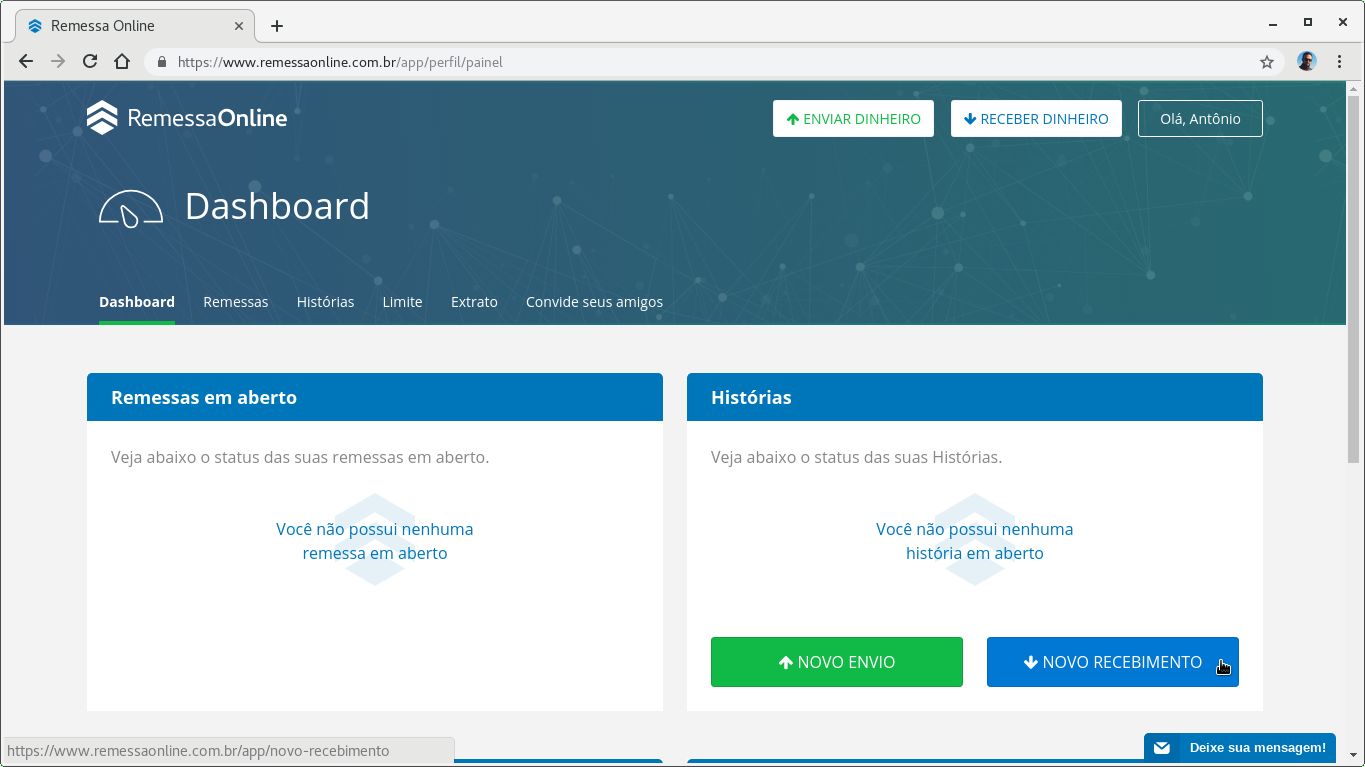Screen dimensions: 1365x767
Task: Click scrollbar down arrow
Action: [x=1354, y=755]
